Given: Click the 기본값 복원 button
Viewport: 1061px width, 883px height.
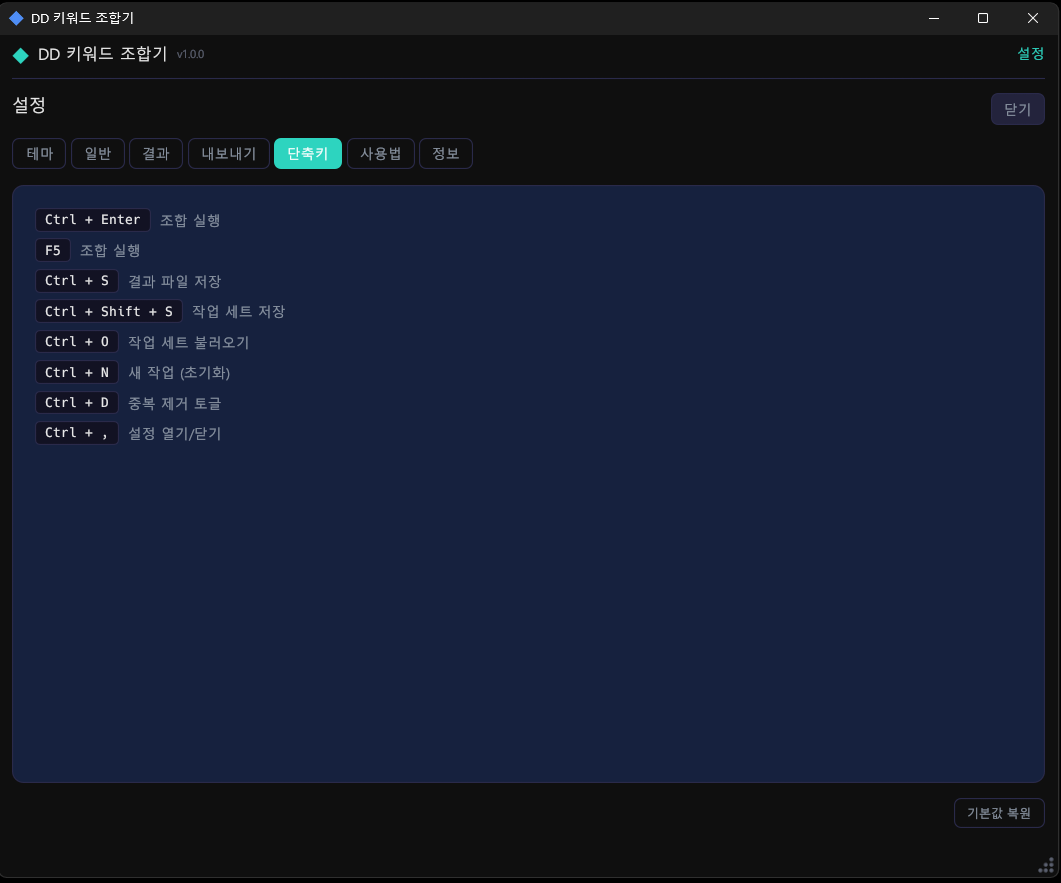Looking at the screenshot, I should (x=999, y=813).
